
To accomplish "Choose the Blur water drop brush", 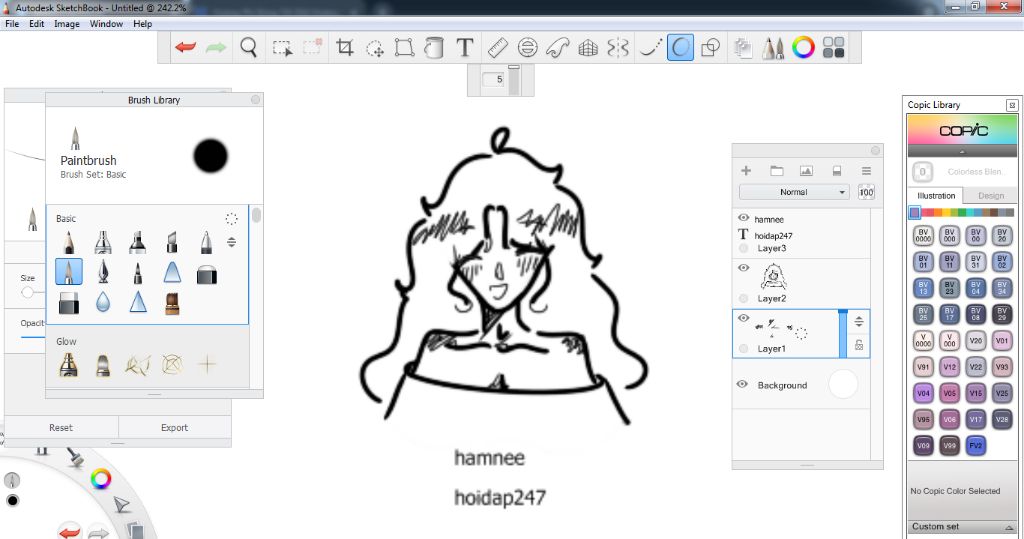I will (103, 302).
